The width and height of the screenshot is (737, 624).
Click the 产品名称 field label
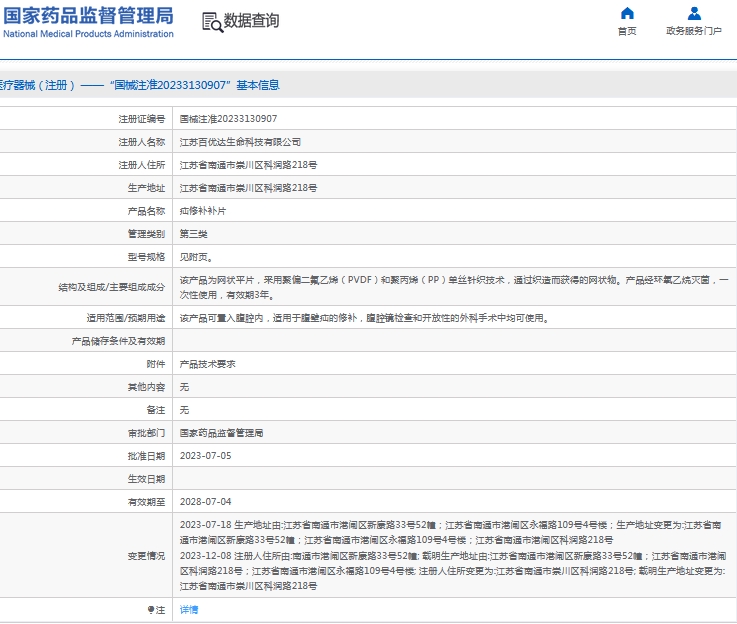[x=146, y=211]
